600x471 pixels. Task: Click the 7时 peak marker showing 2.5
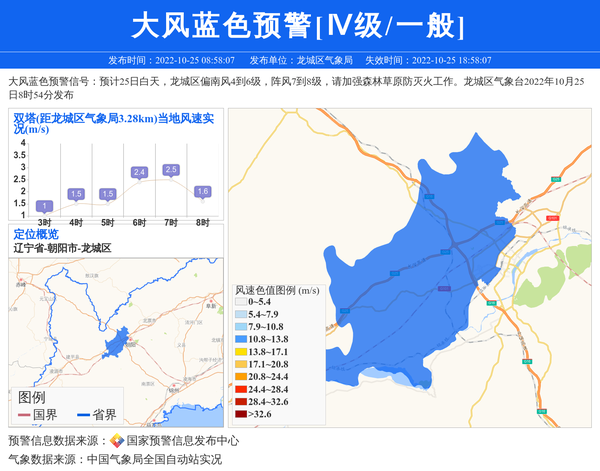tap(171, 170)
